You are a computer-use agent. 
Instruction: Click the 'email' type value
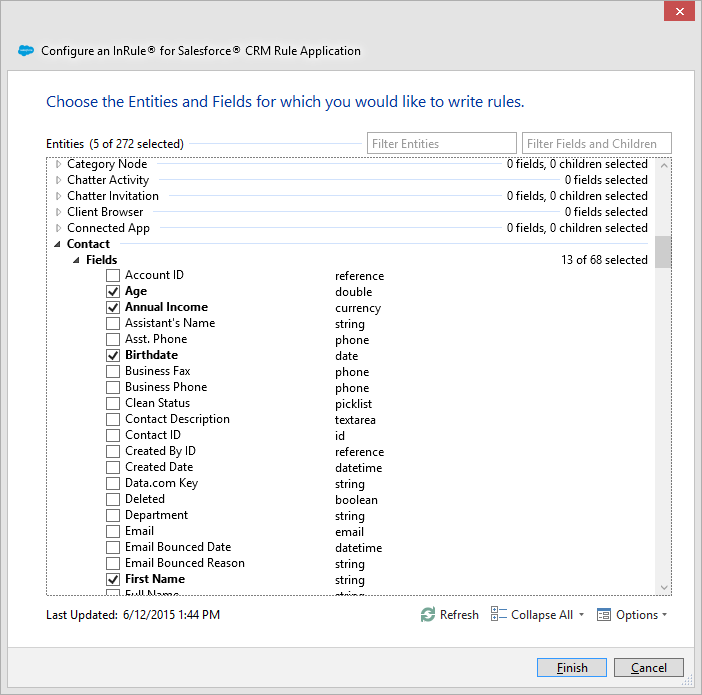[x=349, y=532]
